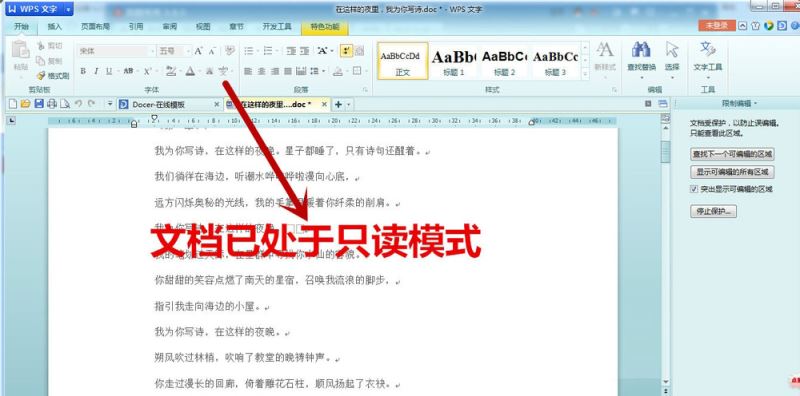Click the increase indent icon
Image resolution: width=800 pixels, height=396 pixels.
[305, 51]
